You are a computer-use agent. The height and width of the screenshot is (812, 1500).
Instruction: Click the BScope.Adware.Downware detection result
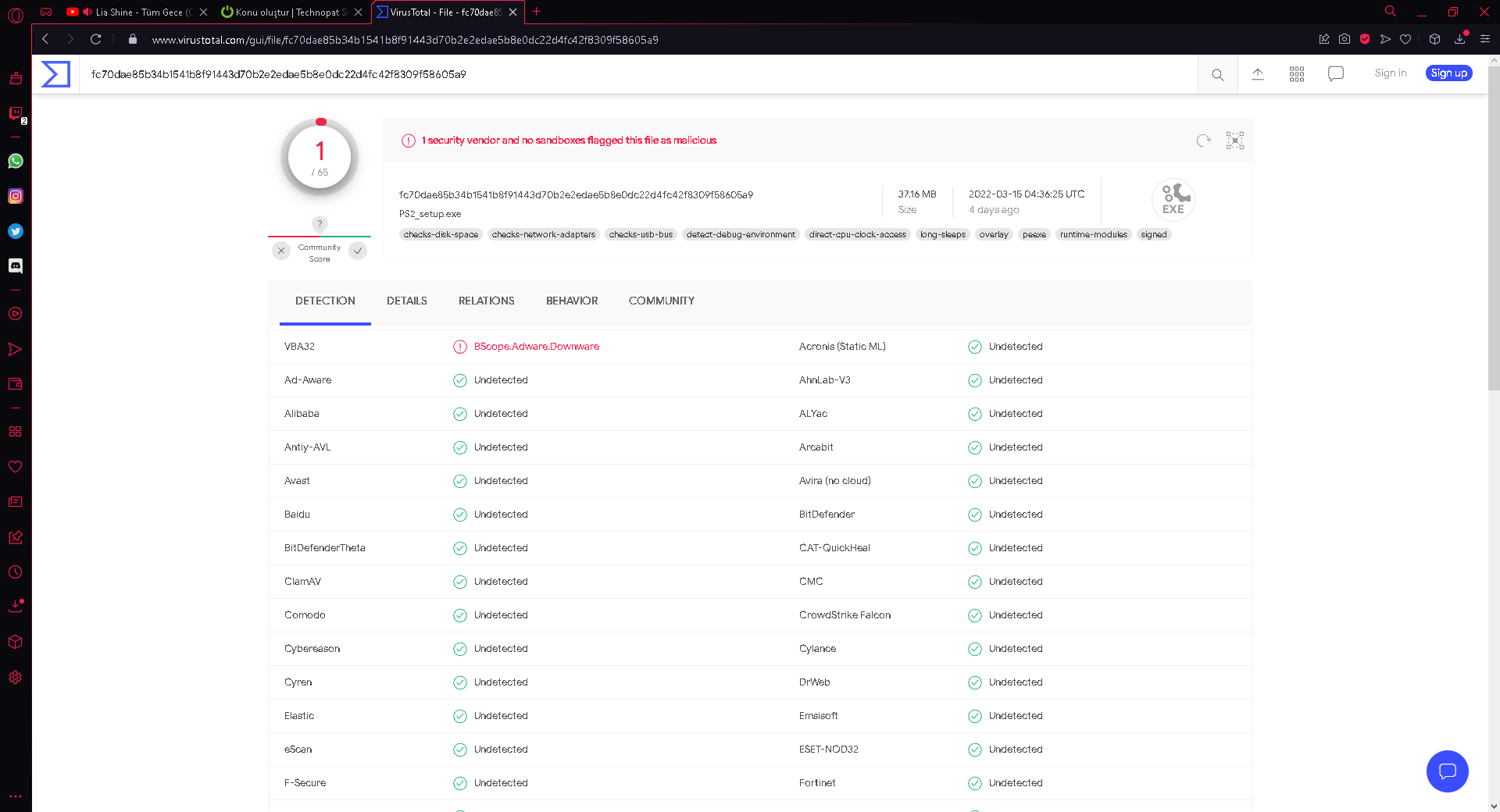pos(537,347)
